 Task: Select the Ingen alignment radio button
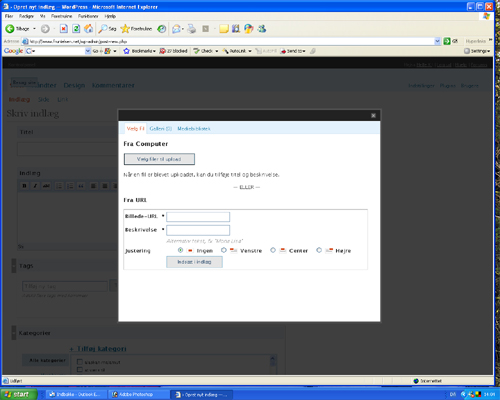pos(180,250)
